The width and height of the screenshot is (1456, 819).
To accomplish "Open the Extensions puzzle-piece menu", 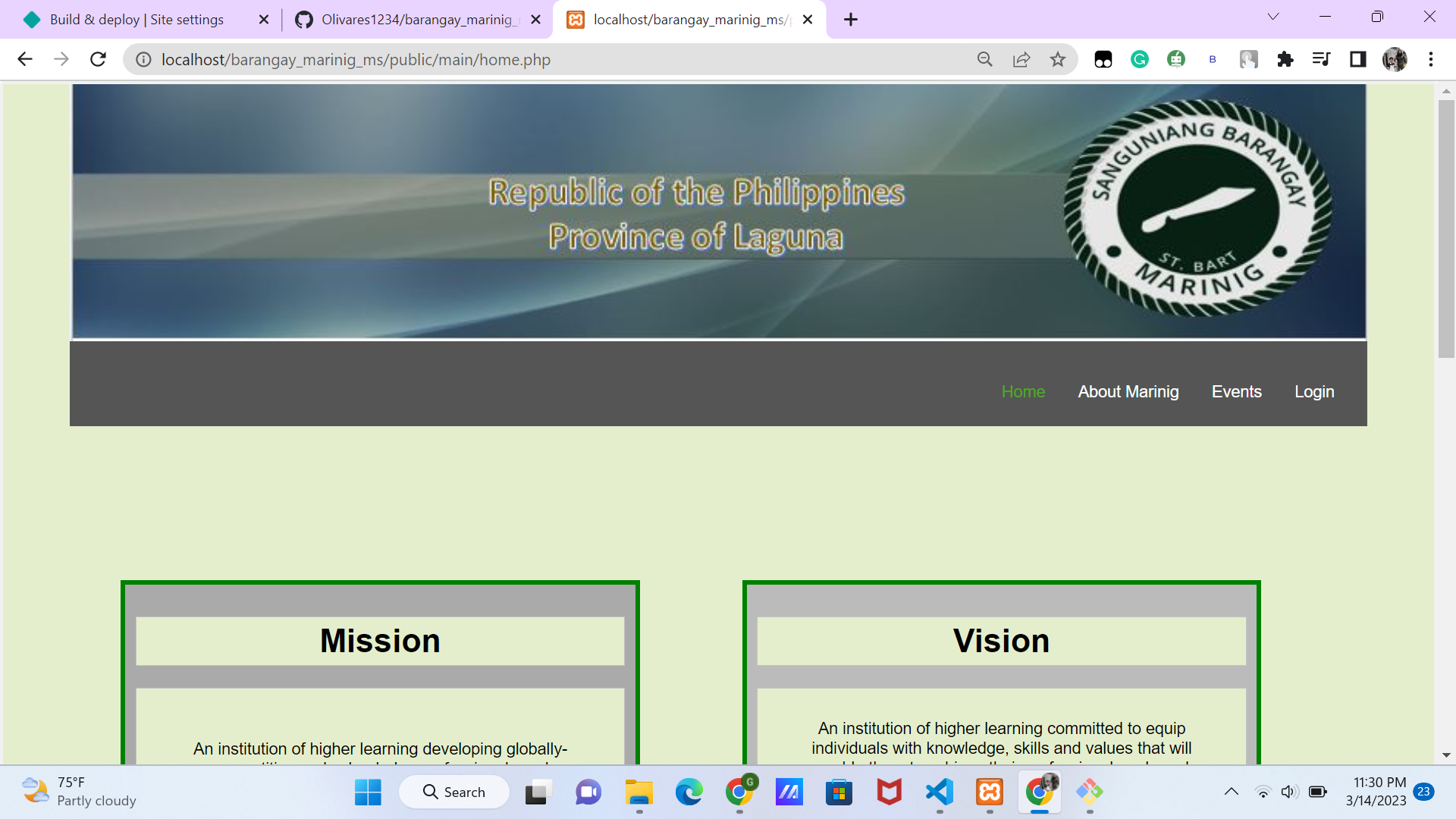I will (x=1285, y=59).
